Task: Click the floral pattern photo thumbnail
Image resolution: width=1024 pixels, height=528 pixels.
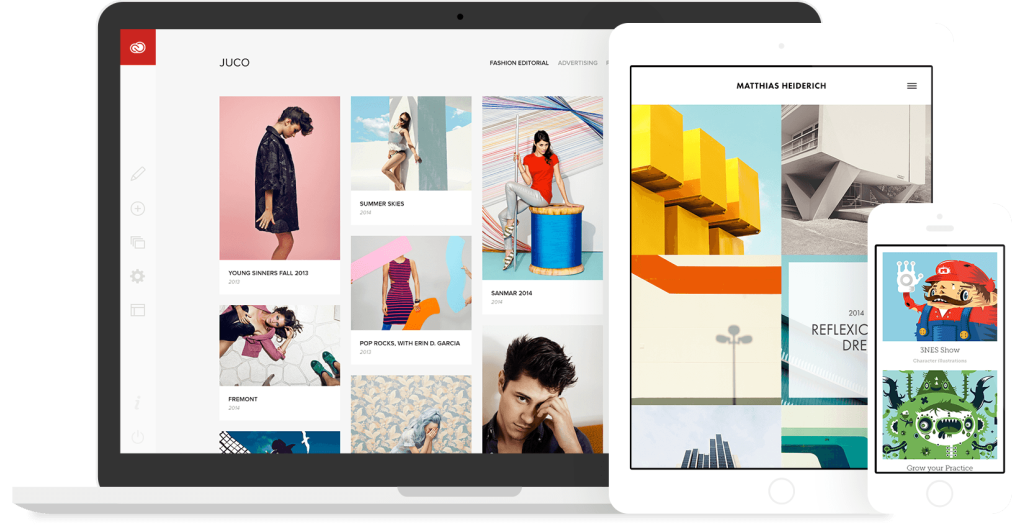Action: pyautogui.click(x=411, y=414)
